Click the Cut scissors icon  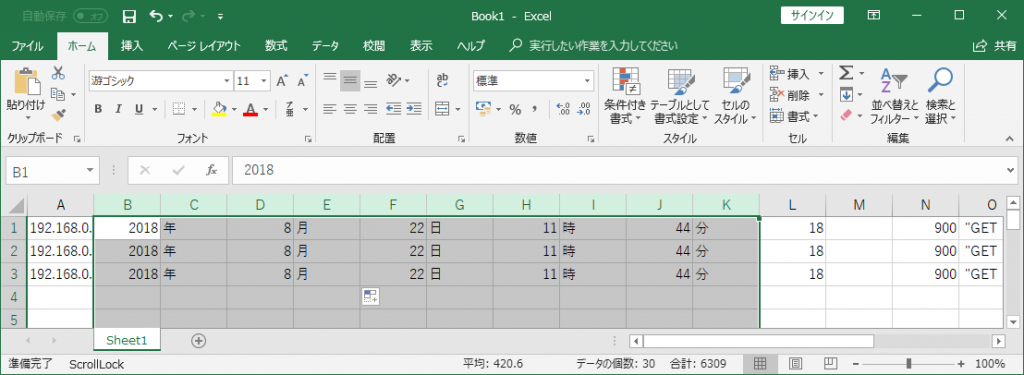point(59,73)
